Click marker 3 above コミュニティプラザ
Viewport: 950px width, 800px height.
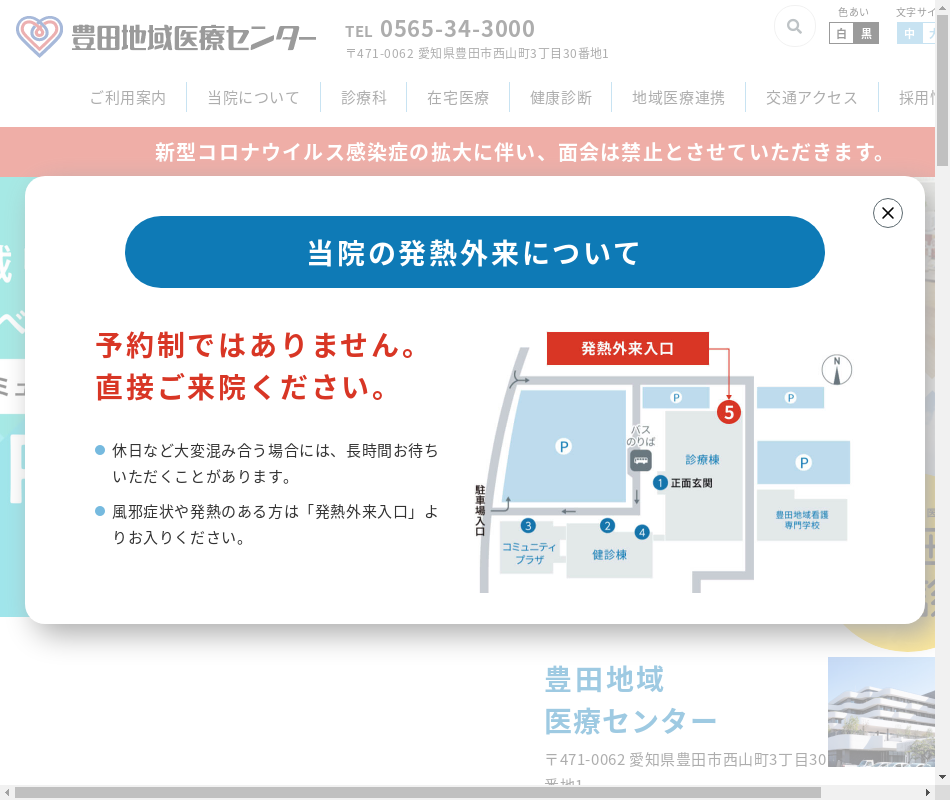(528, 525)
